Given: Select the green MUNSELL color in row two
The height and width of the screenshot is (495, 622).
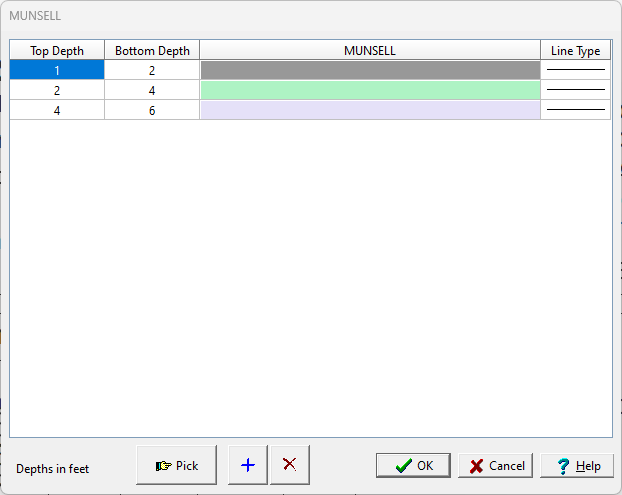Looking at the screenshot, I should point(370,90).
